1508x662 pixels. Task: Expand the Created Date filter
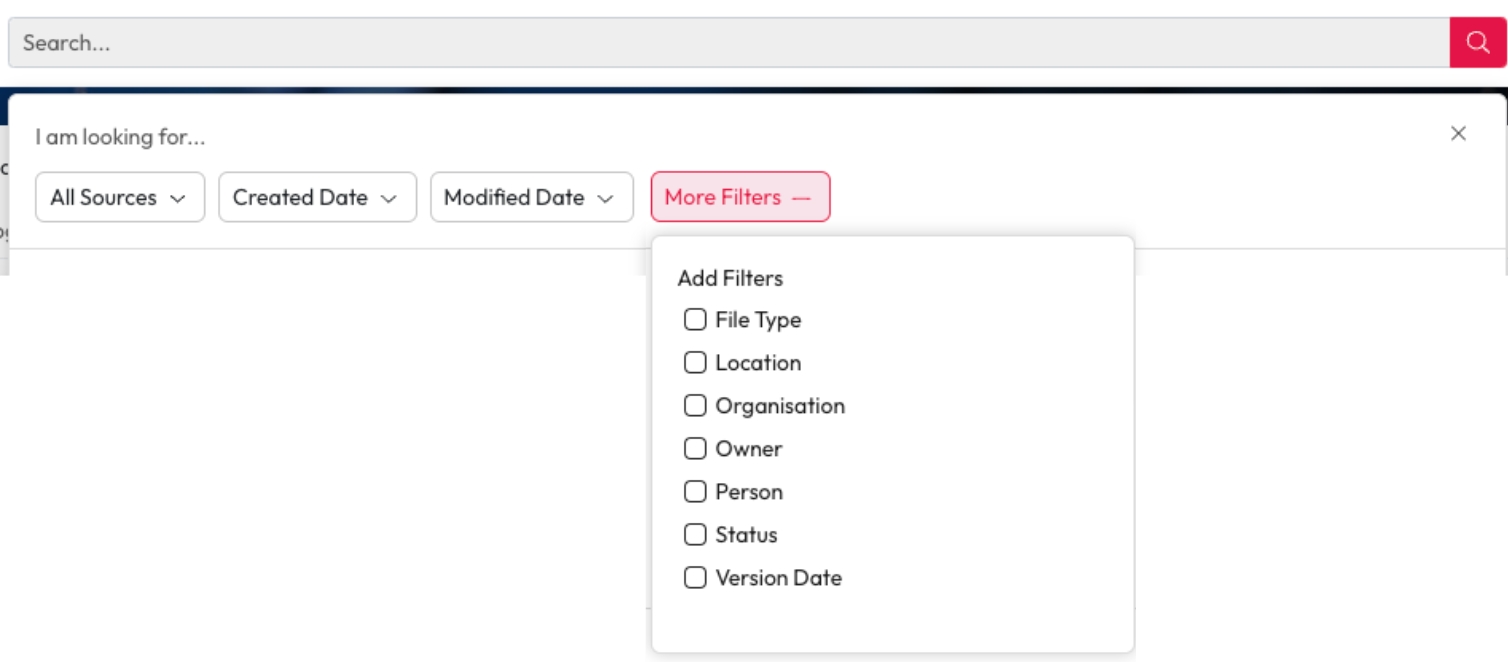[317, 198]
